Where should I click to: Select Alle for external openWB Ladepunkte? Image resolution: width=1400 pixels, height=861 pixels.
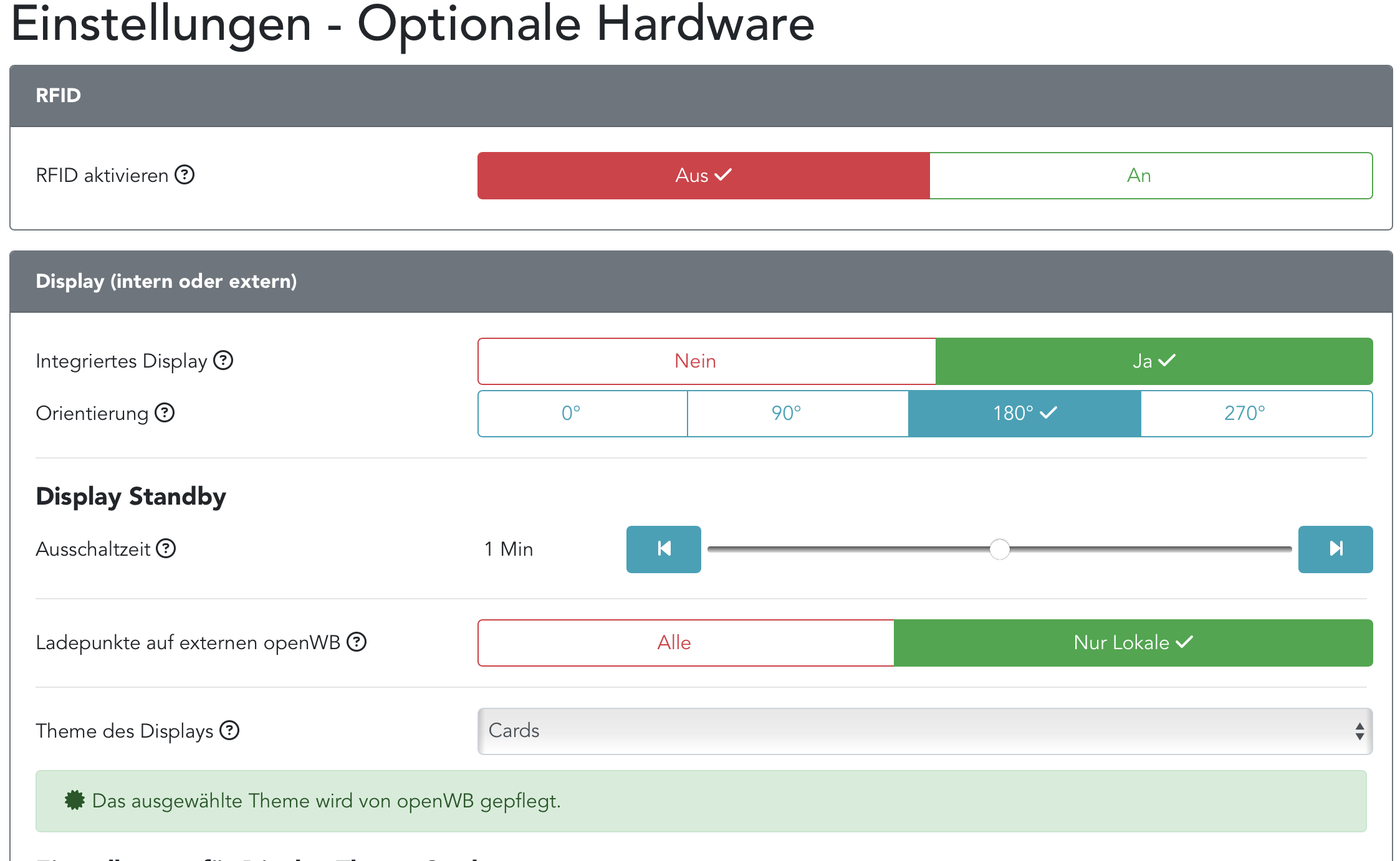686,643
